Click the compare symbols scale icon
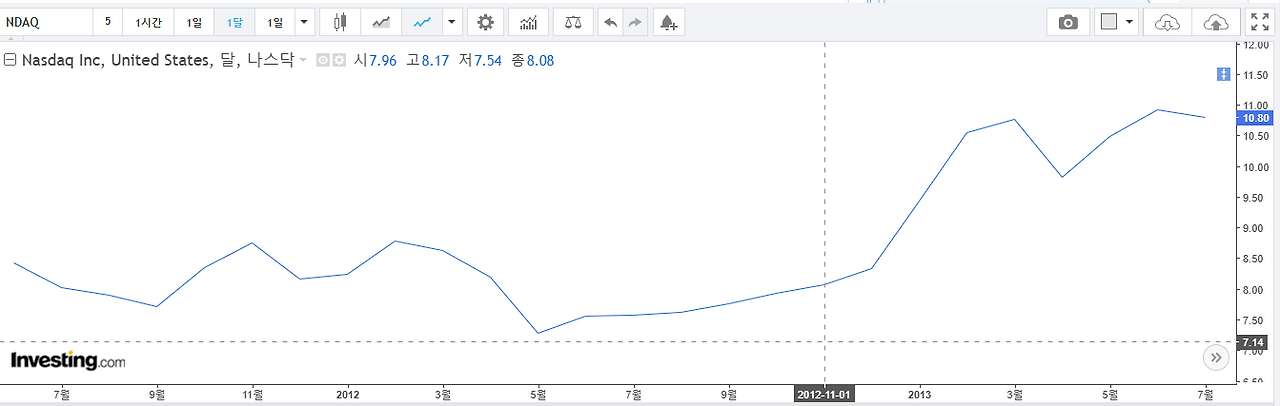Image resolution: width=1280 pixels, height=406 pixels. coord(572,22)
